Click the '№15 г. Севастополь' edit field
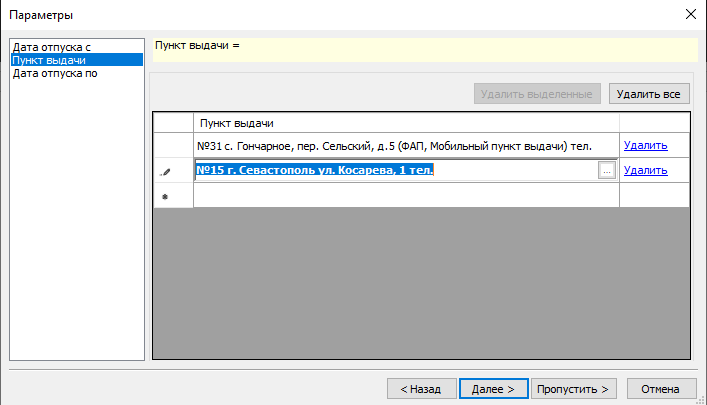Screen dimensions: 707x405 [397, 170]
